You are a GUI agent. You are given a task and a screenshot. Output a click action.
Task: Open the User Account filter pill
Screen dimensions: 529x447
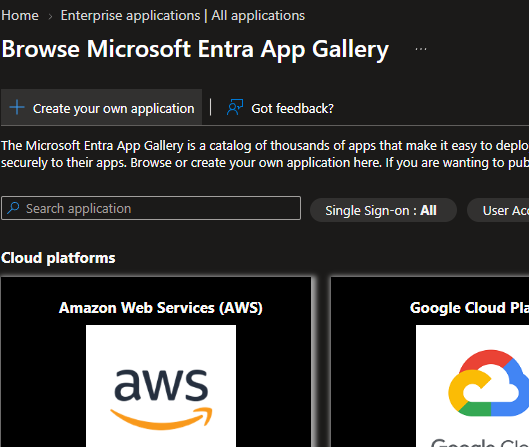click(x=498, y=210)
